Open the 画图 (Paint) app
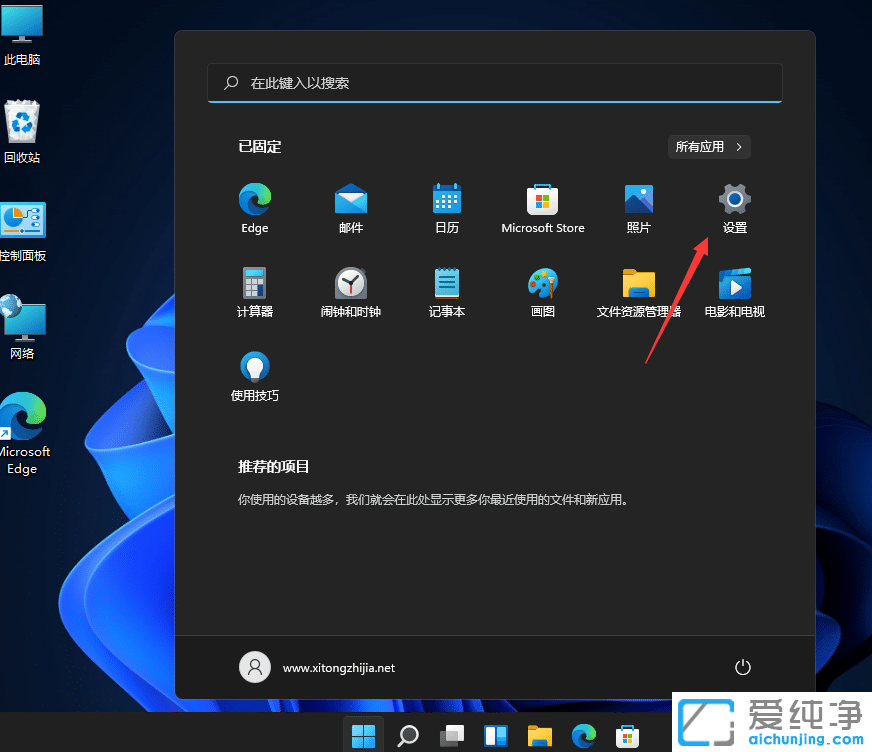872x752 pixels. click(x=543, y=283)
